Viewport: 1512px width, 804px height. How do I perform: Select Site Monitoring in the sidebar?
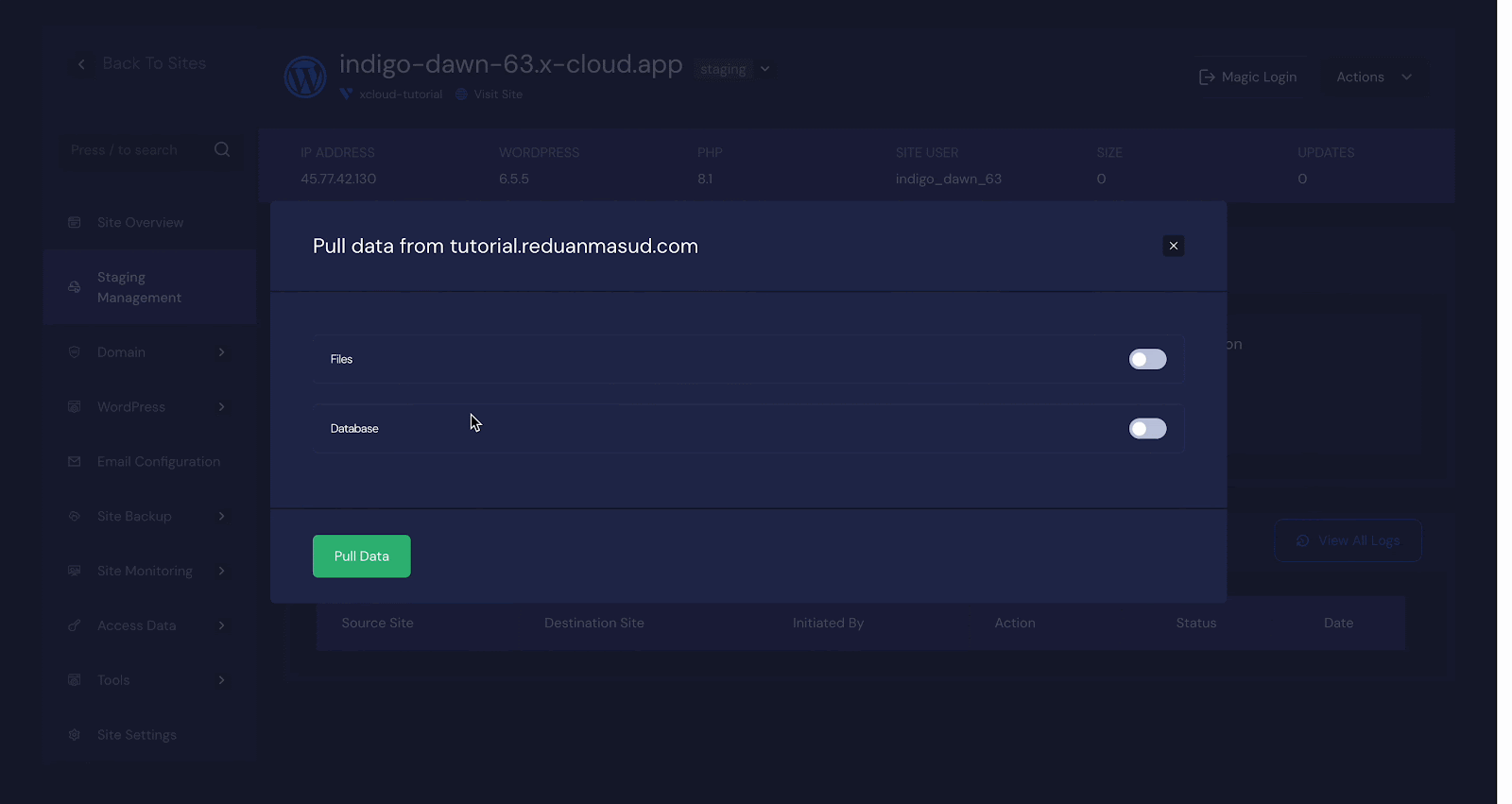[x=145, y=572]
